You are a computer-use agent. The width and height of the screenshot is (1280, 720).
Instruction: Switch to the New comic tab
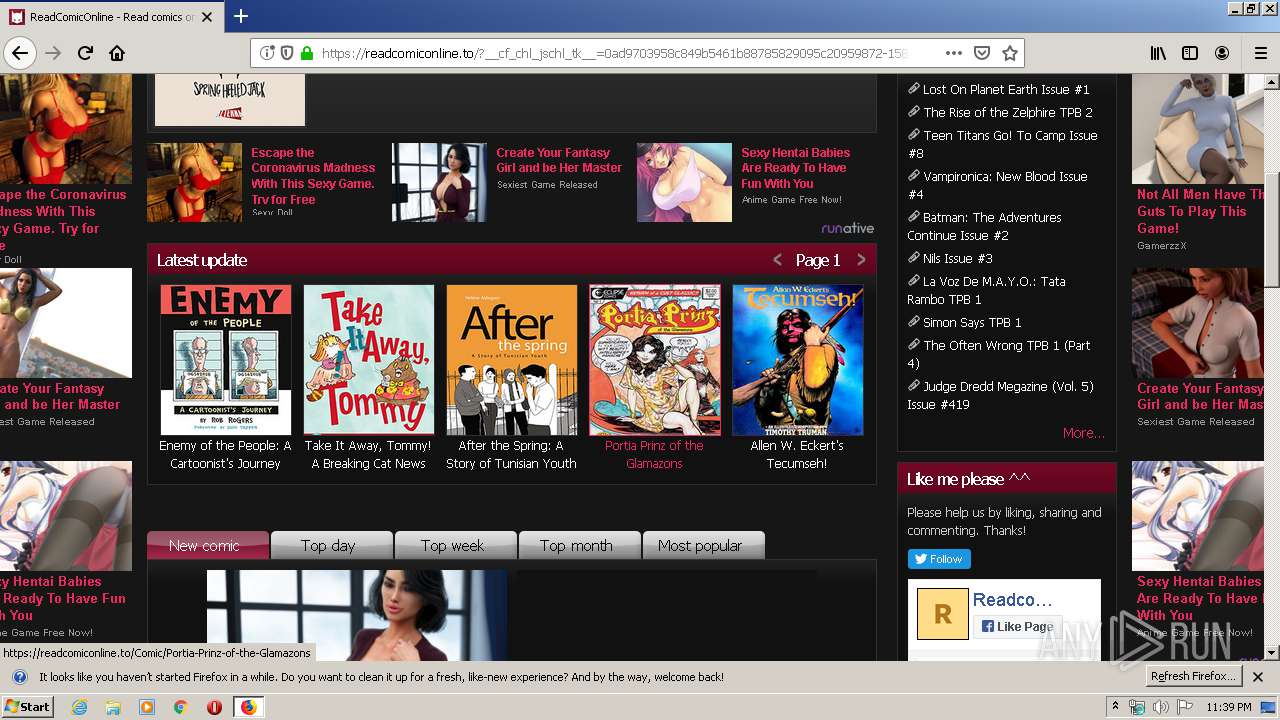coord(208,545)
